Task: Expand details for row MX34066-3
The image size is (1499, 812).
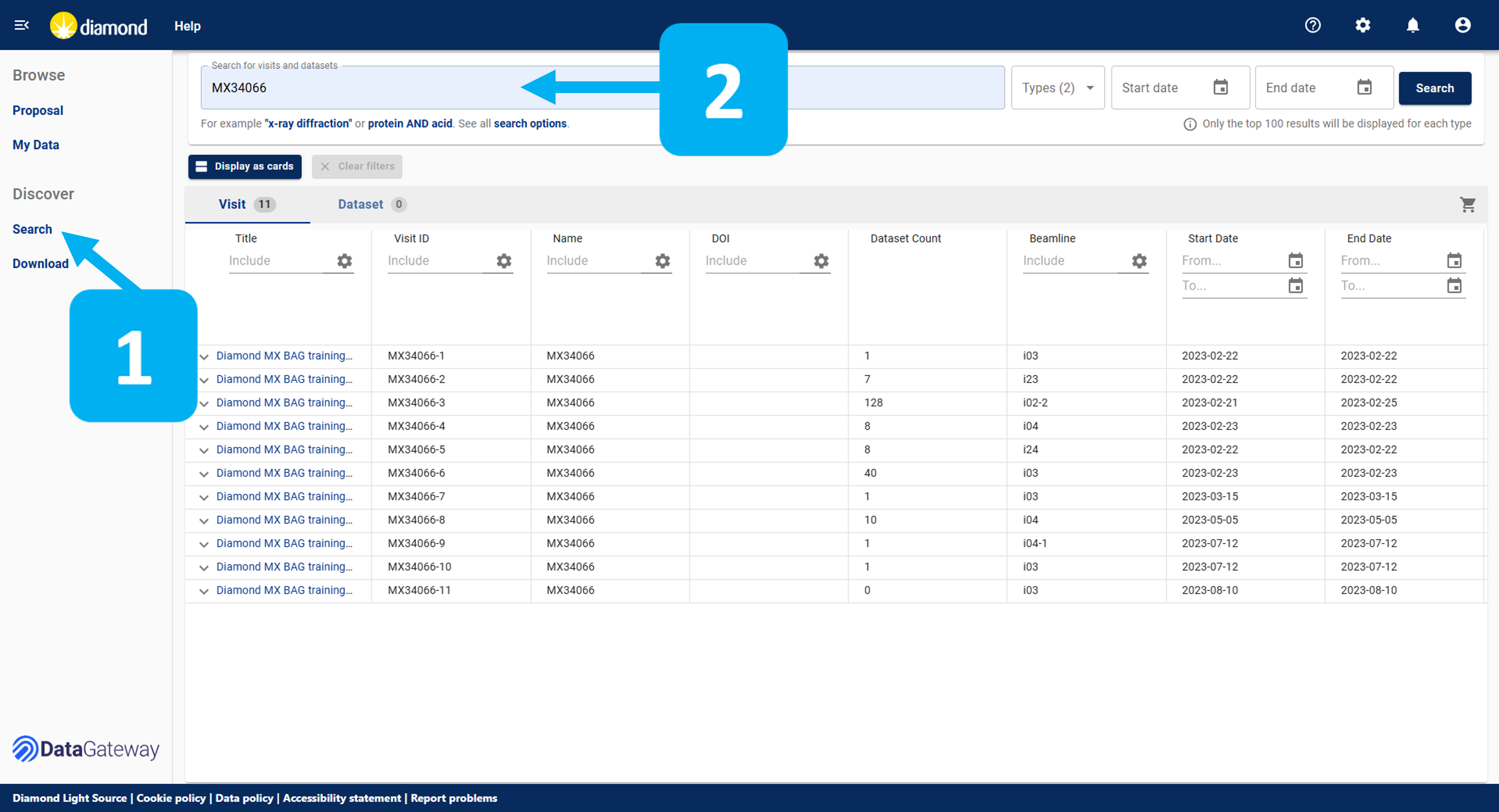Action: [x=204, y=403]
